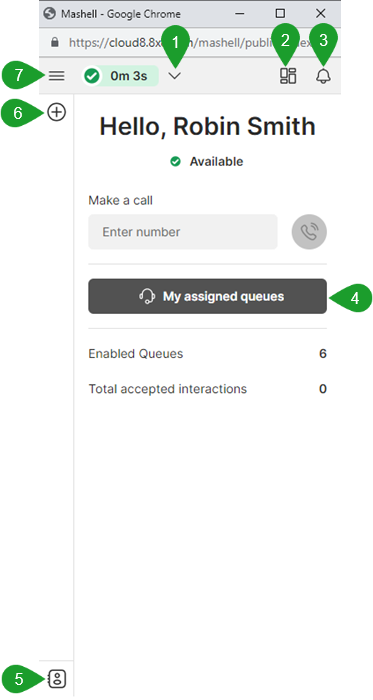Open the hamburger navigation menu
The height and width of the screenshot is (700, 373).
(x=57, y=76)
